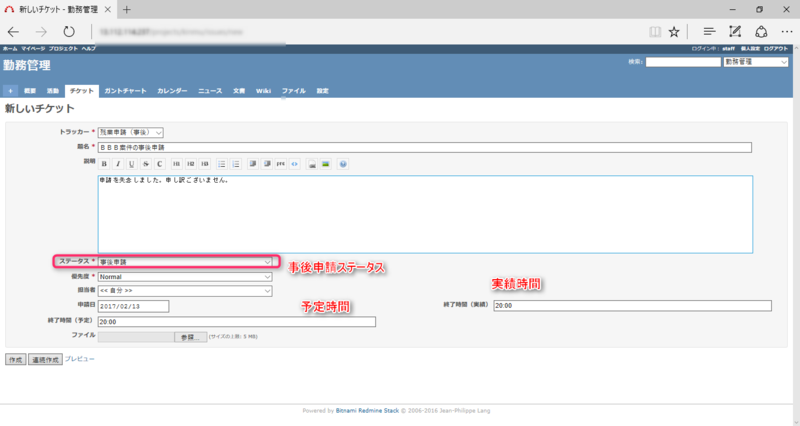
Task: Click the ヘルプ top menu link
Action: (x=89, y=48)
